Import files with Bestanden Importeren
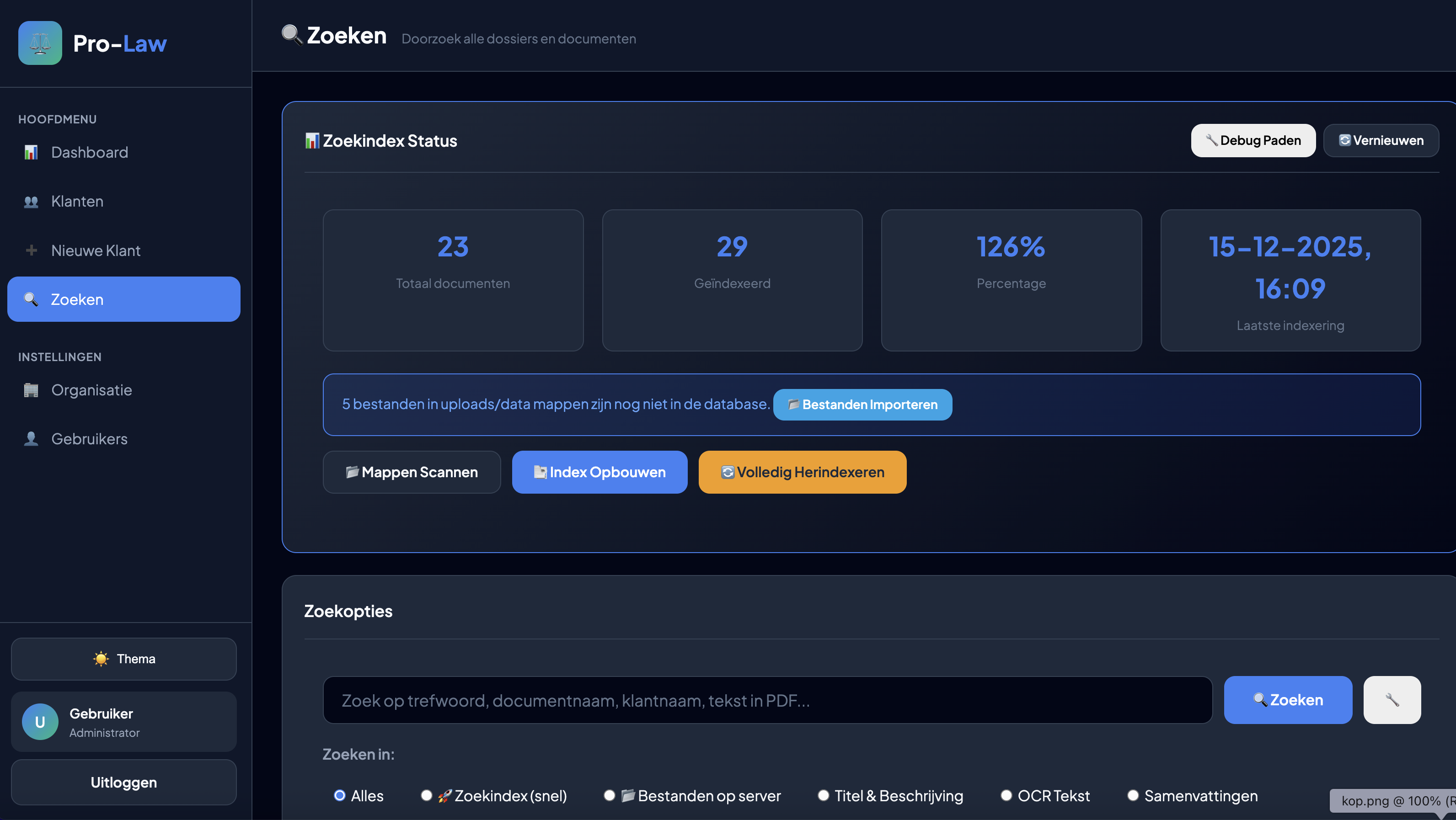Image resolution: width=1456 pixels, height=820 pixels. [862, 405]
